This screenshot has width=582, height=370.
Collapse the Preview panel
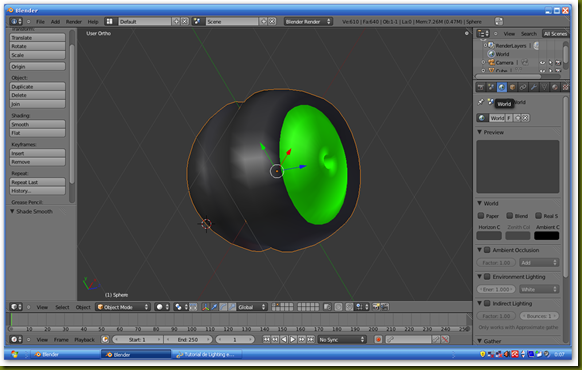(480, 132)
